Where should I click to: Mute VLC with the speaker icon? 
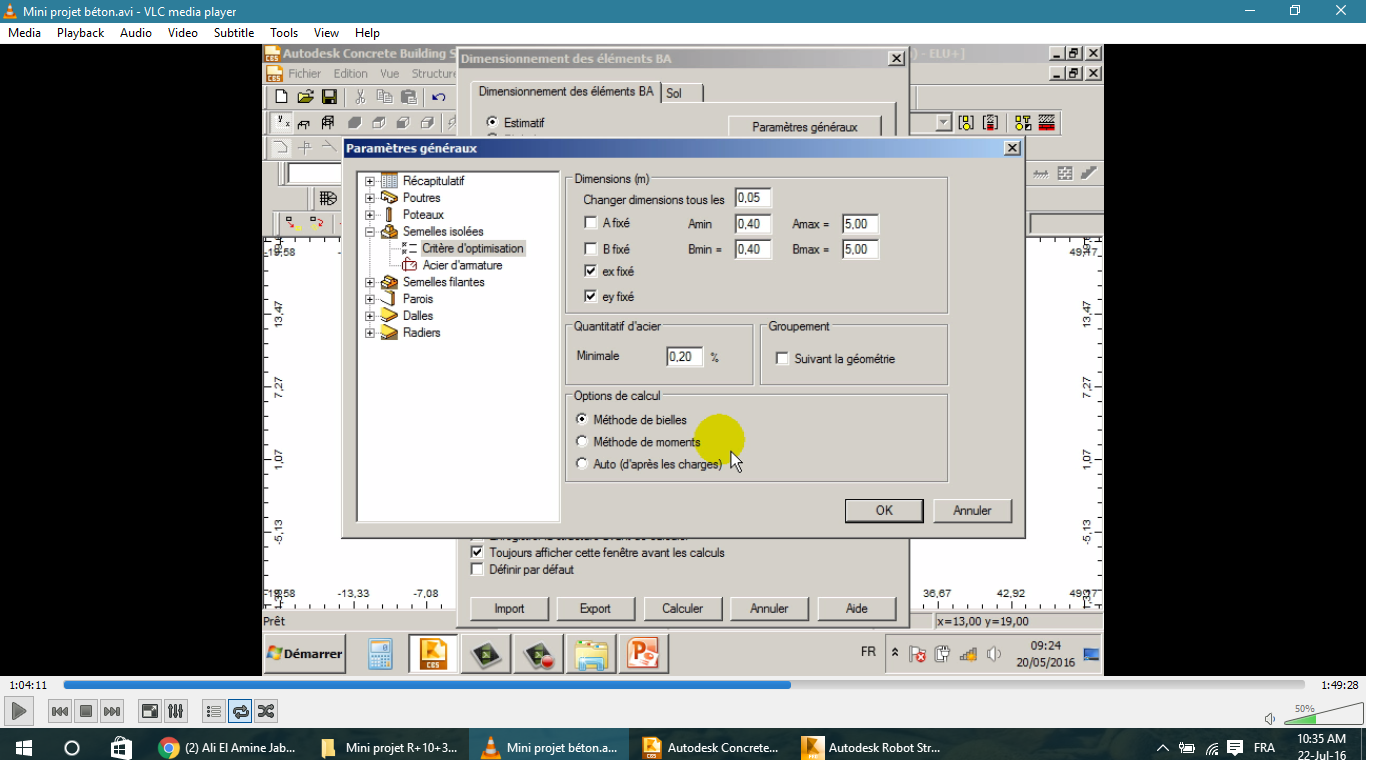tap(1269, 718)
